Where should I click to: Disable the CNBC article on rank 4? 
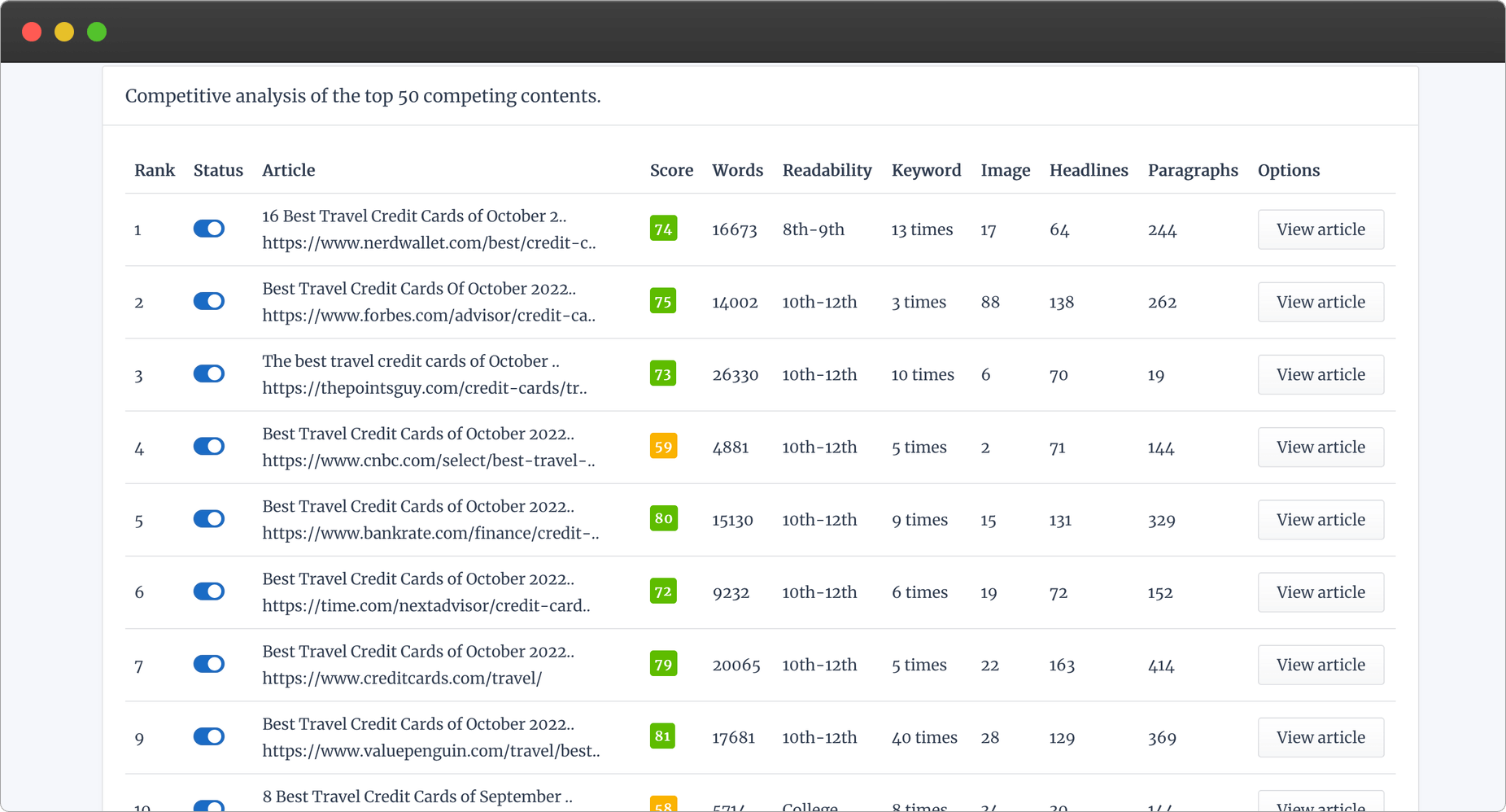209,446
